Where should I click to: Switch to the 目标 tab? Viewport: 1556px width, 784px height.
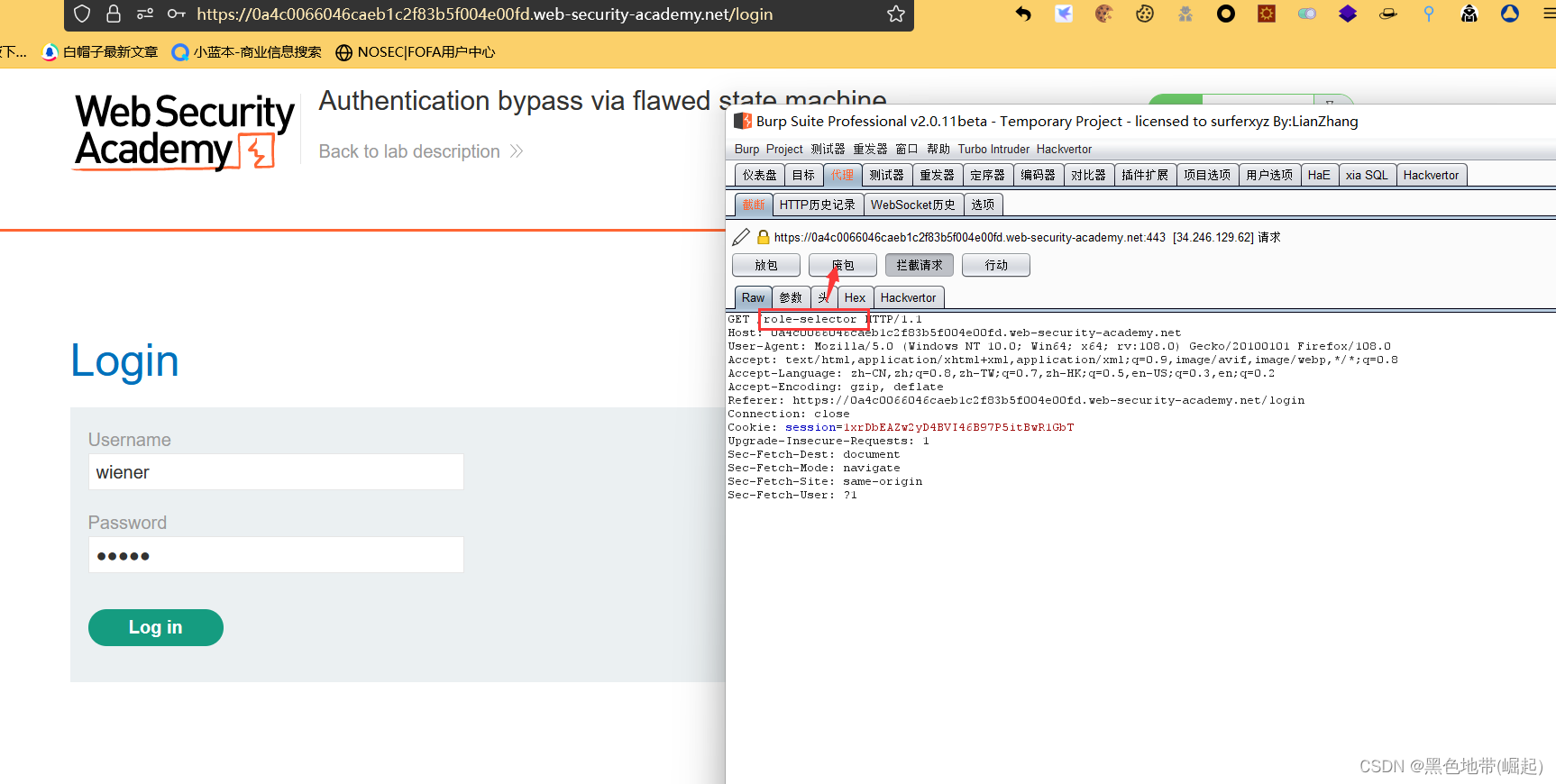[803, 175]
